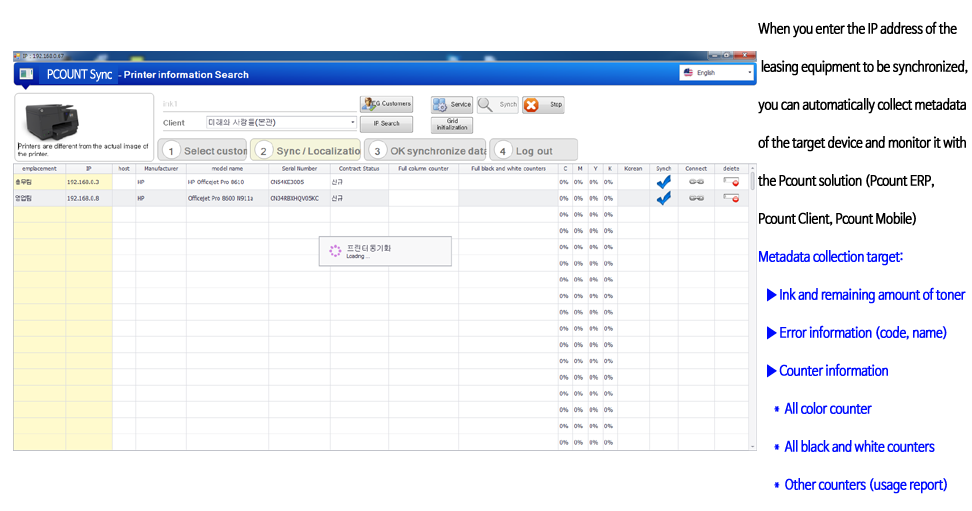Screen dimensions: 972x511
Task: Open step 3 OK synchronize data
Action: click(426, 150)
